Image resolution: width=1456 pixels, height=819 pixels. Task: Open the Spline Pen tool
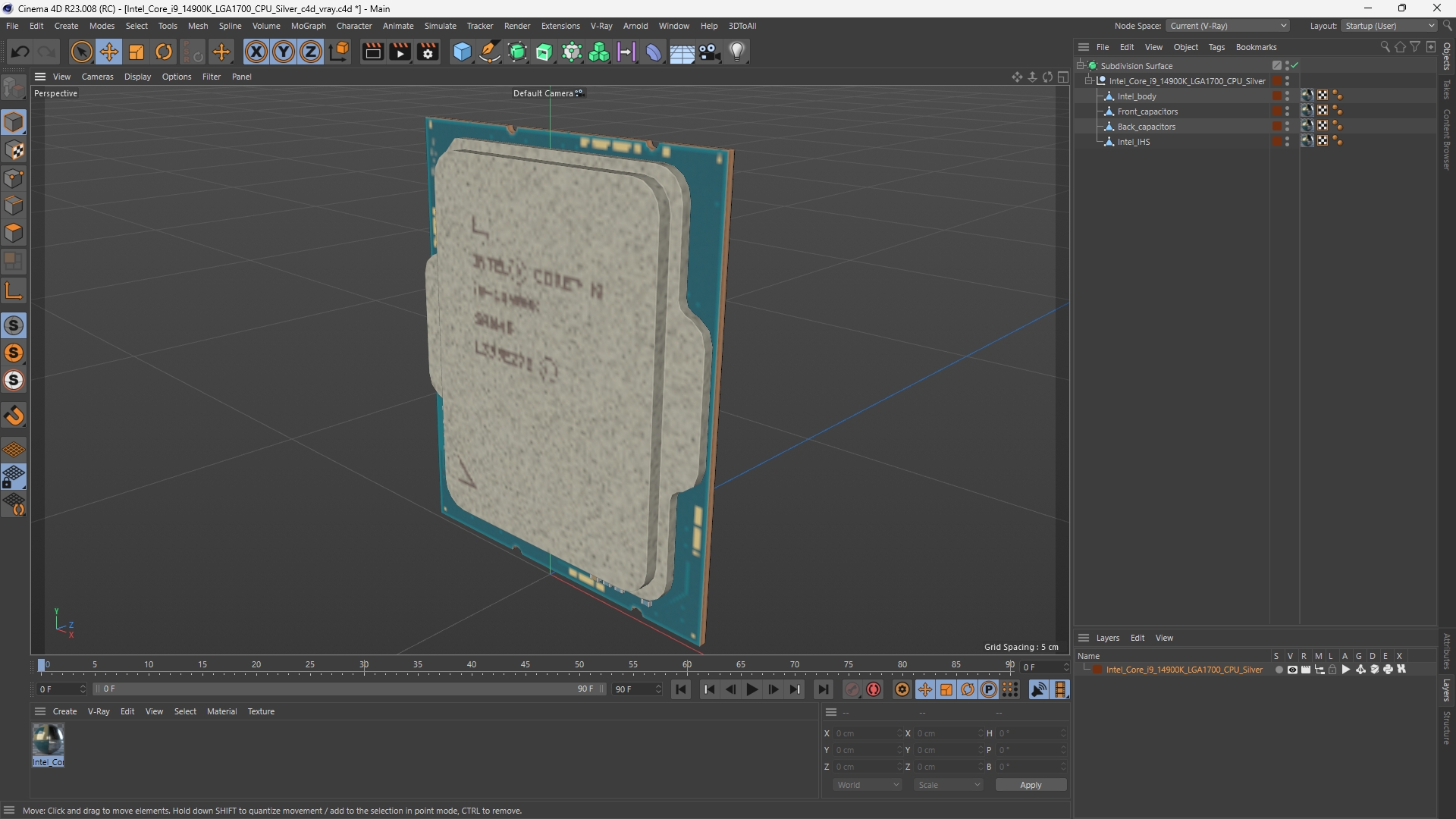pyautogui.click(x=490, y=52)
